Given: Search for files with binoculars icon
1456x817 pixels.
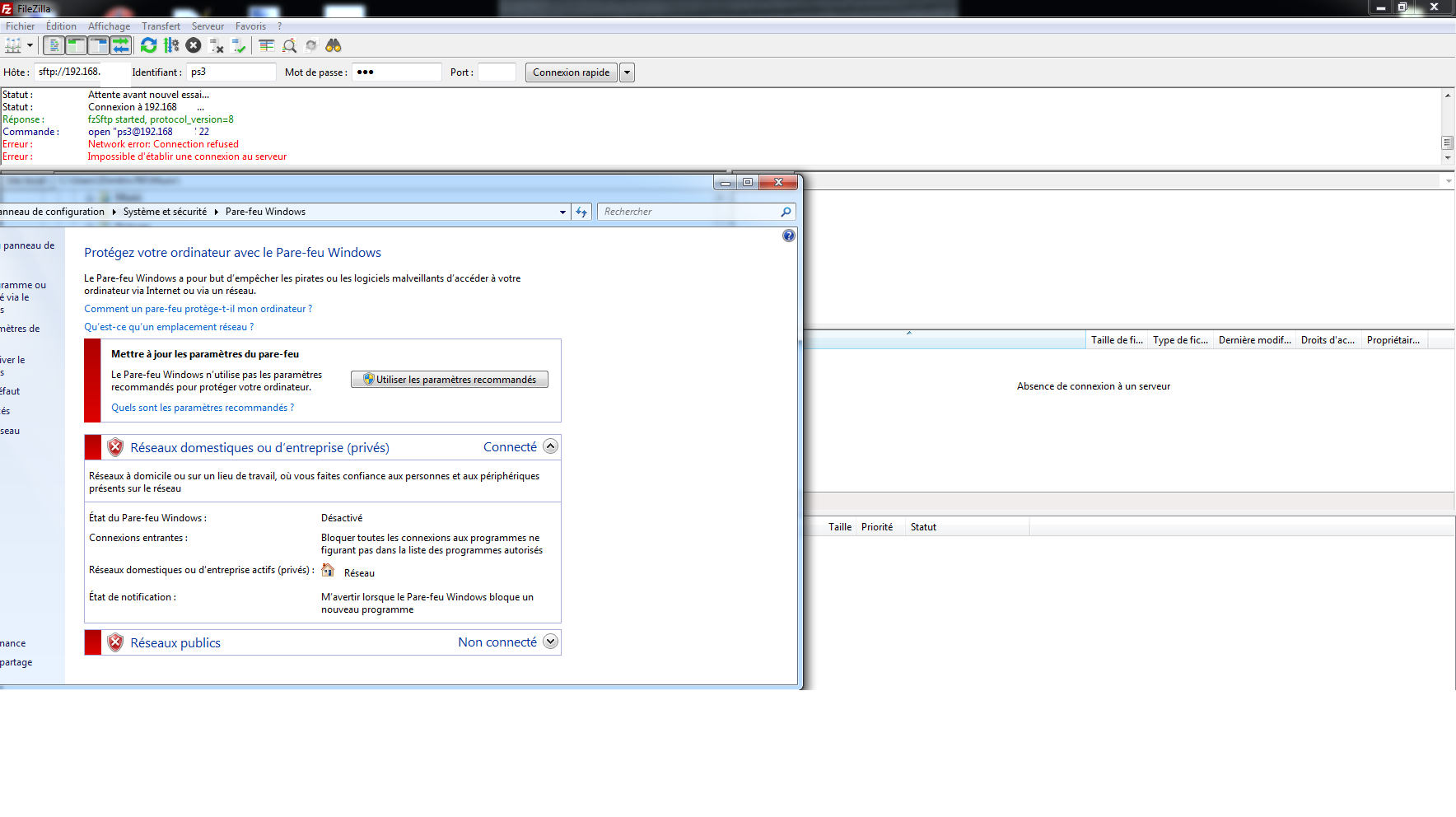Looking at the screenshot, I should point(334,45).
